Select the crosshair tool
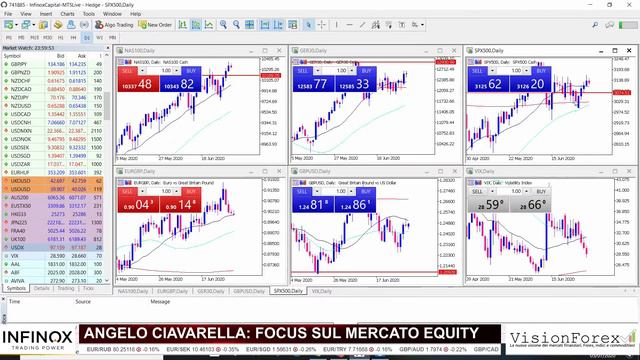 (x=322, y=25)
